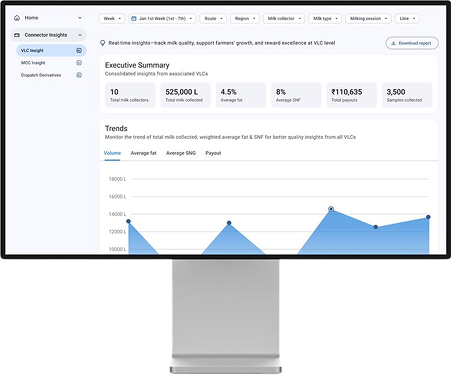Click the Download report button

[x=412, y=43]
